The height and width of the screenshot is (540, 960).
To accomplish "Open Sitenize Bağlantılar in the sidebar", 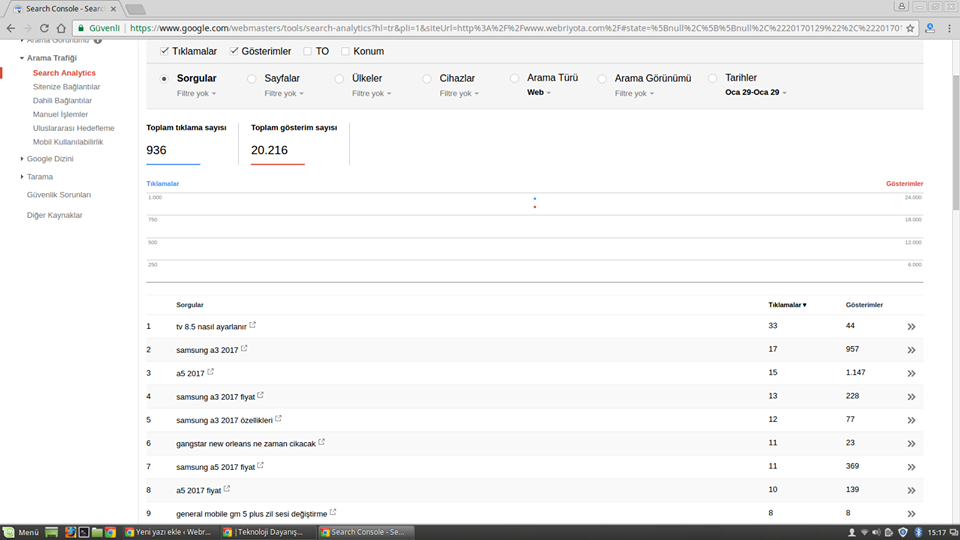I will [66, 87].
